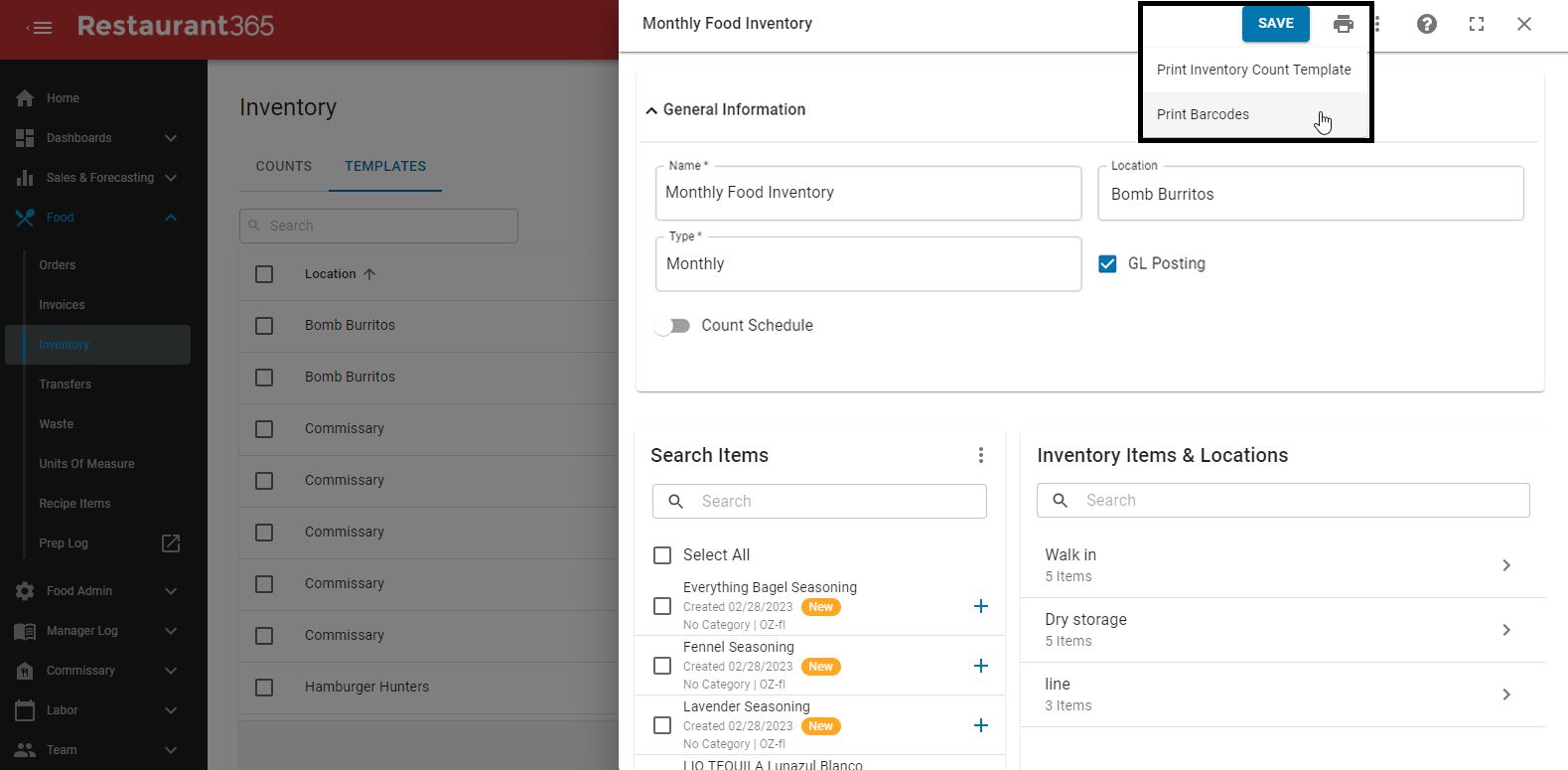Viewport: 1568px width, 770px height.
Task: Click magnifier in Inventory Items & Locations search
Action: coord(1061,501)
